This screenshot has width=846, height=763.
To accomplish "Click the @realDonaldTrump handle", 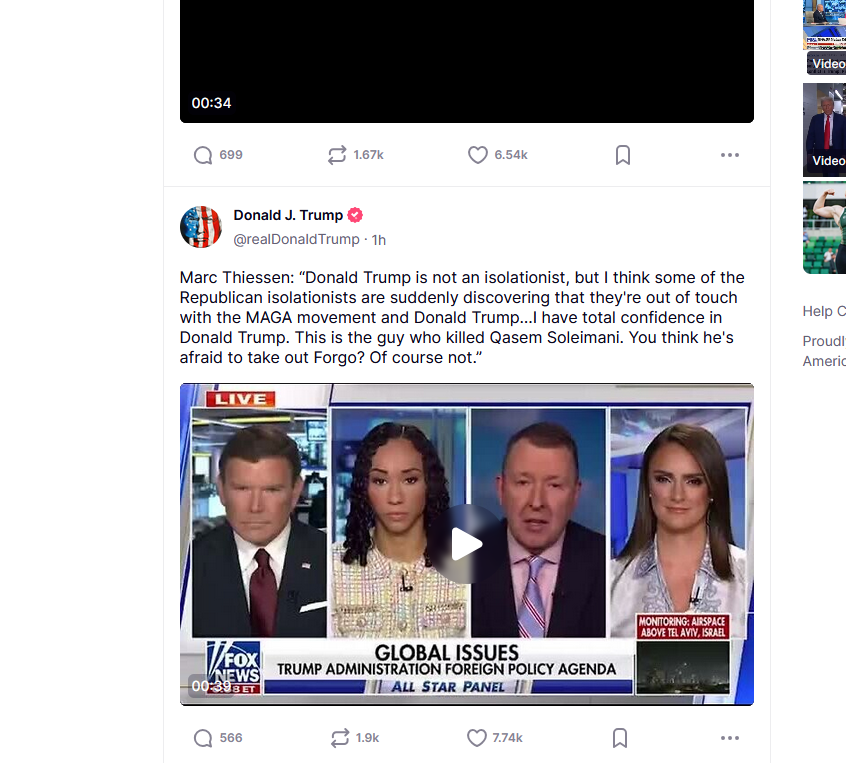I will click(x=296, y=239).
